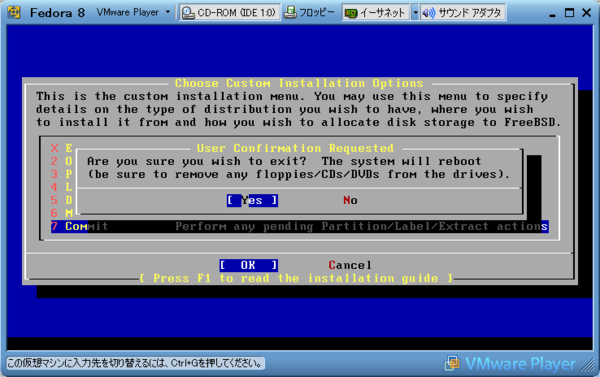Click the Ethernet network card icon
600x377 pixels.
tap(351, 13)
